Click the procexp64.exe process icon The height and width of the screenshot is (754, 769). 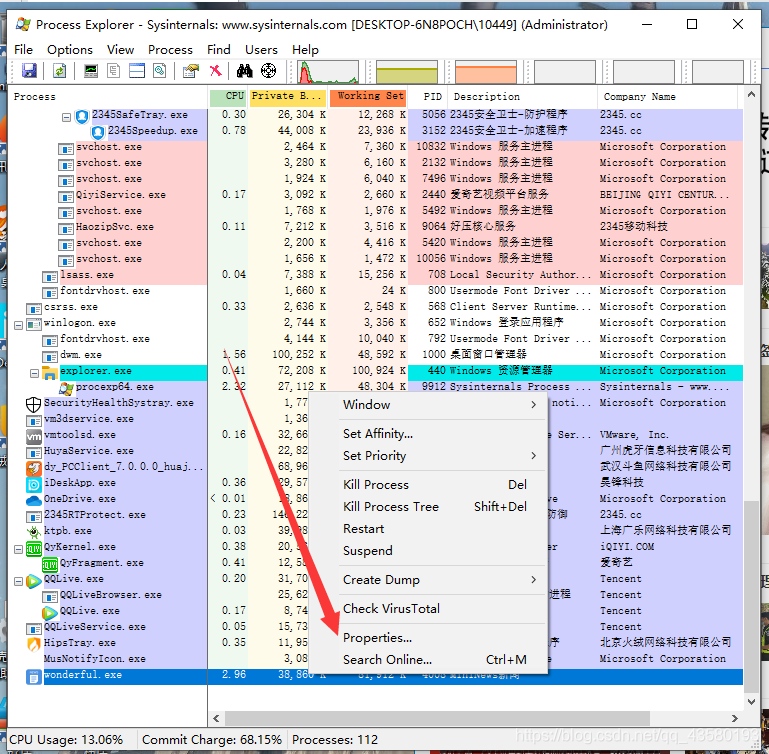click(66, 389)
